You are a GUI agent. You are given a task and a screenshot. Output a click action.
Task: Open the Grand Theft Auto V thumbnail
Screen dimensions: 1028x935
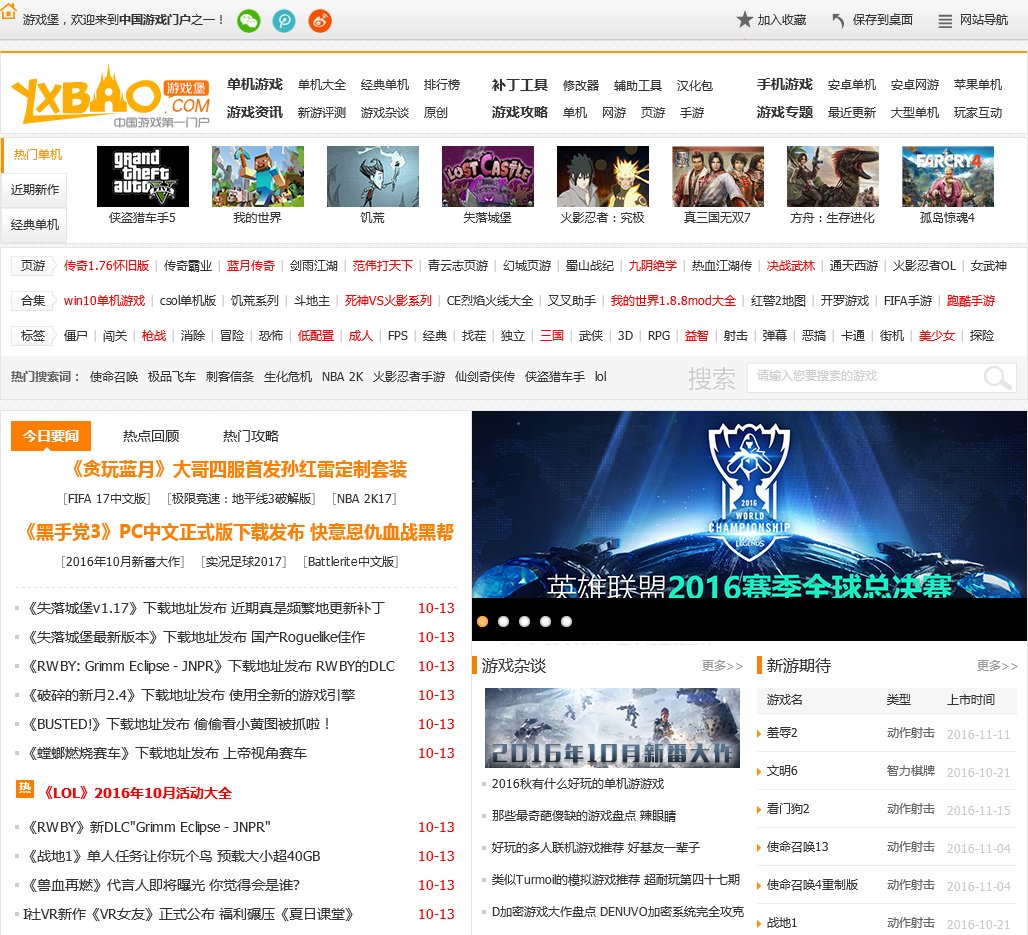coord(142,176)
